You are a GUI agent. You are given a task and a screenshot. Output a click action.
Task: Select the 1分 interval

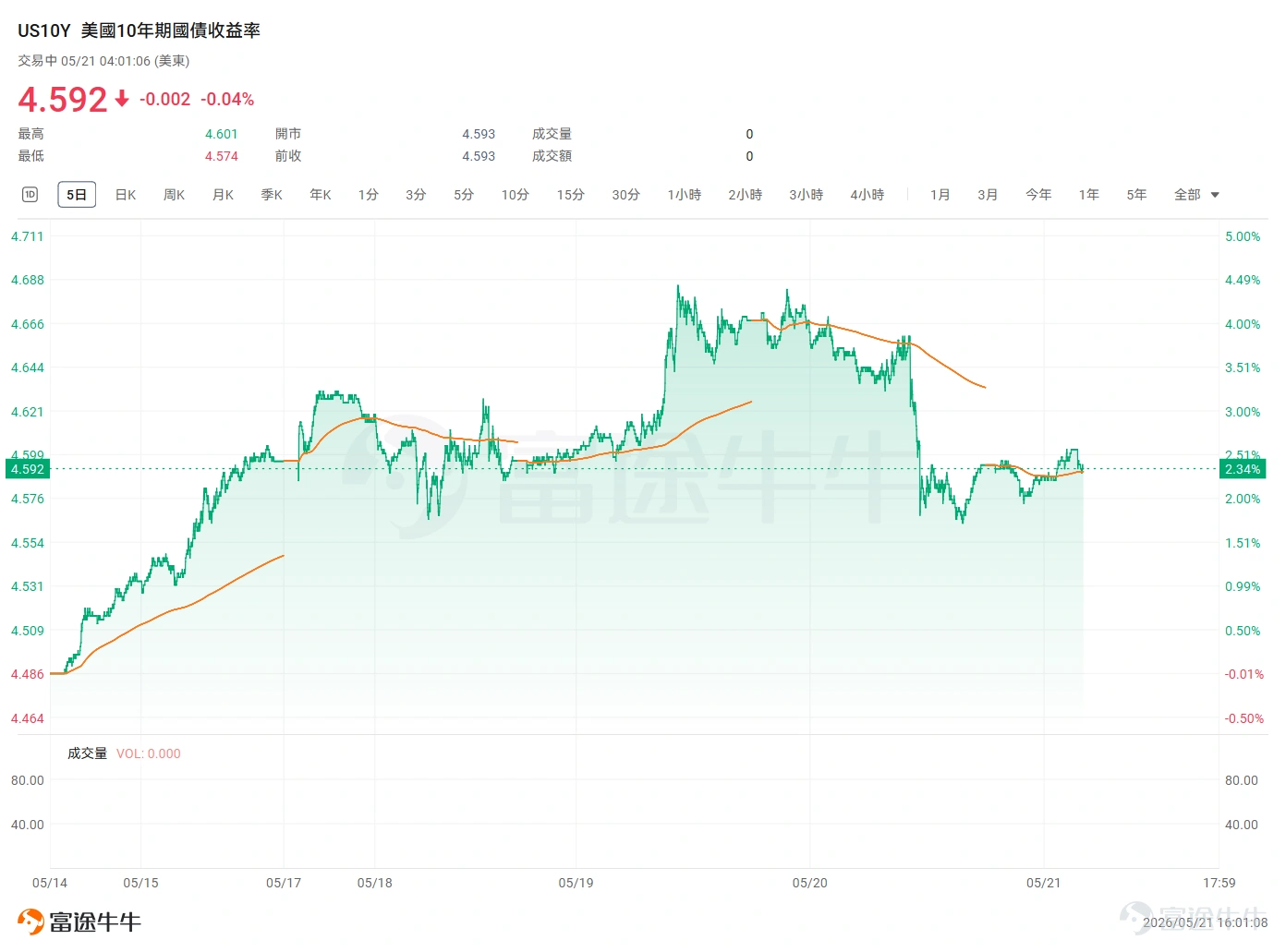[369, 195]
